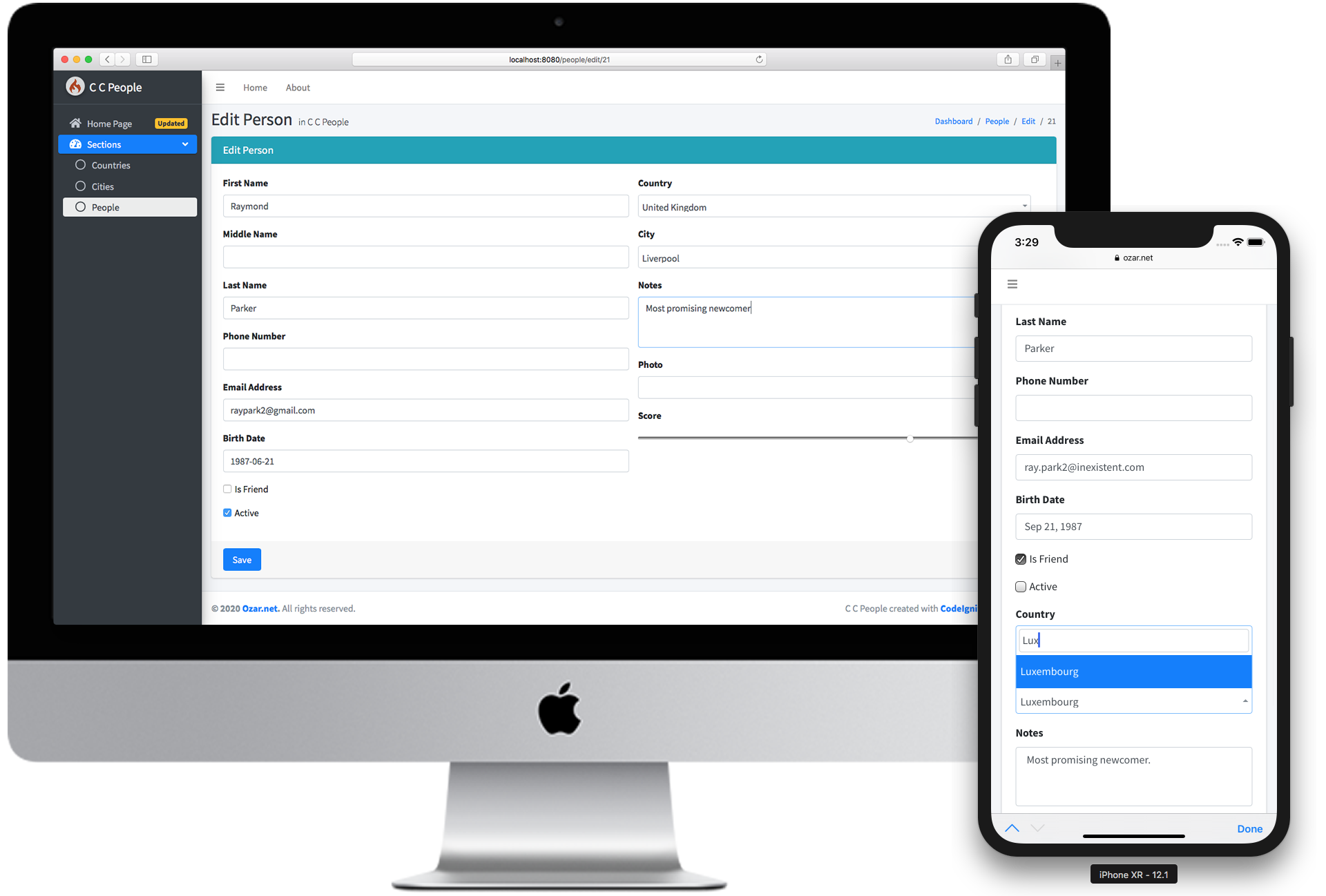
Task: Click the People section icon in sidebar
Action: (x=81, y=207)
